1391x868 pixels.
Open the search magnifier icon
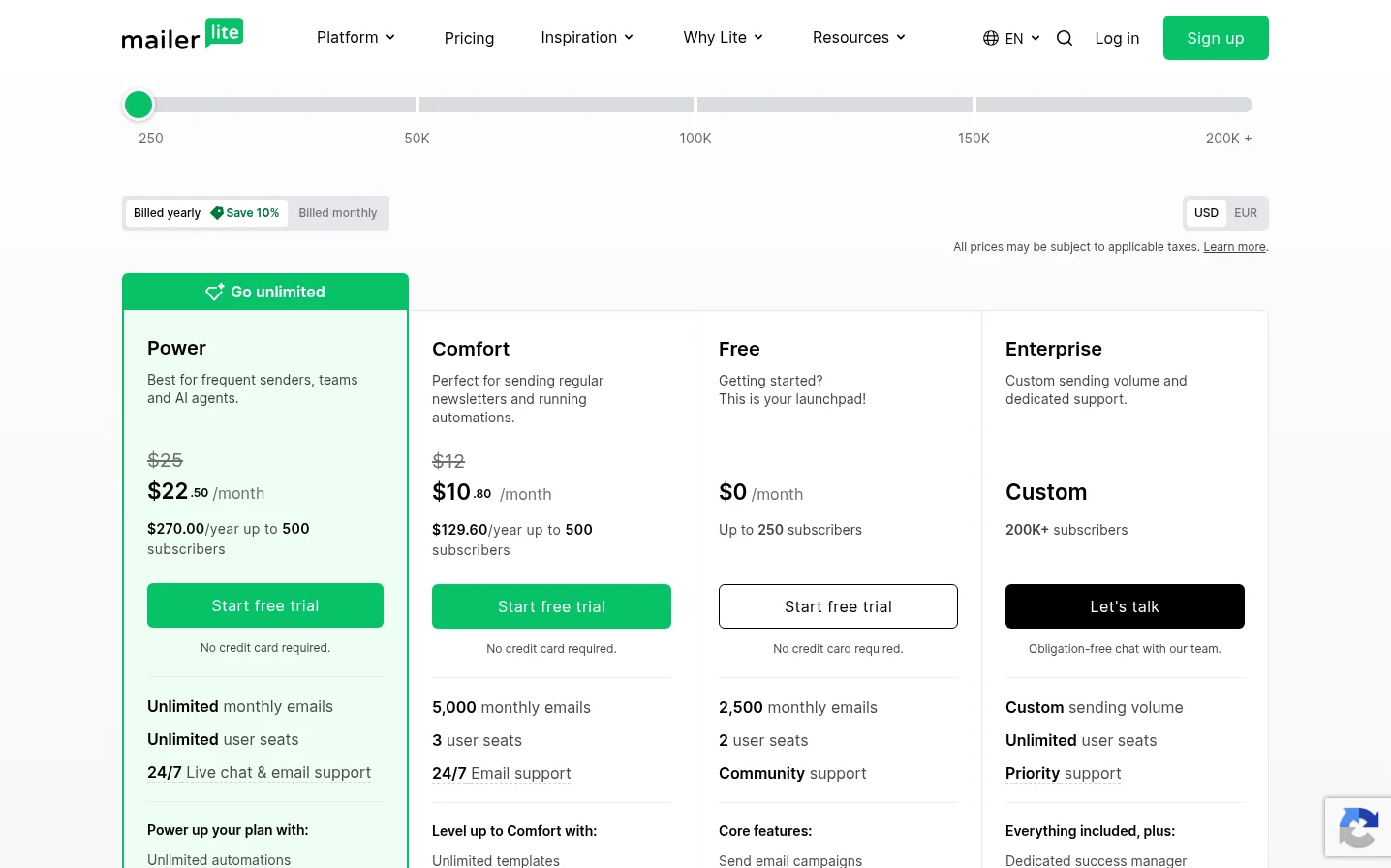pyautogui.click(x=1065, y=38)
